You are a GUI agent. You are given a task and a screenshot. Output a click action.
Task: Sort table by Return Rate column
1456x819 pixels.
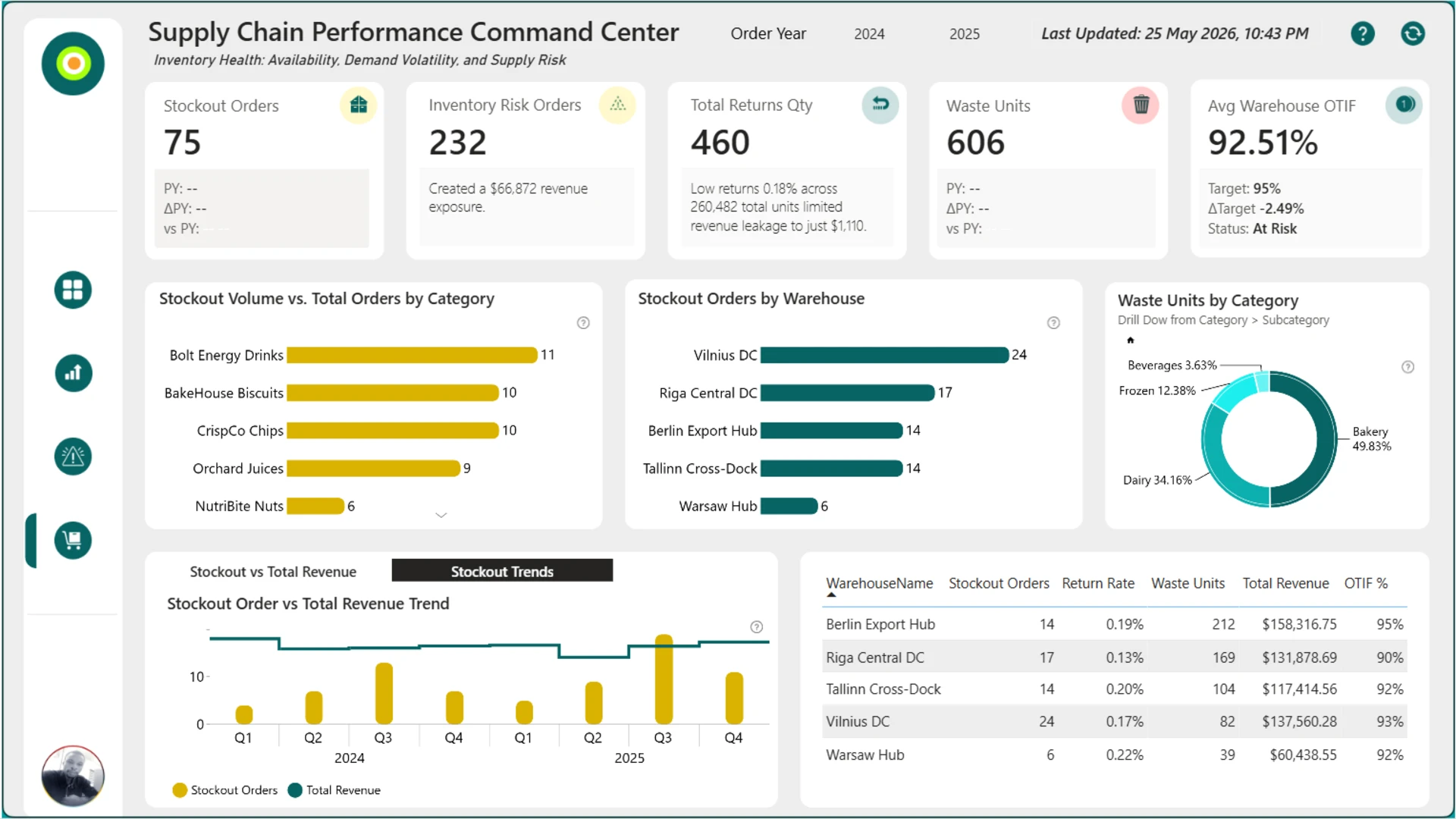coord(1098,583)
